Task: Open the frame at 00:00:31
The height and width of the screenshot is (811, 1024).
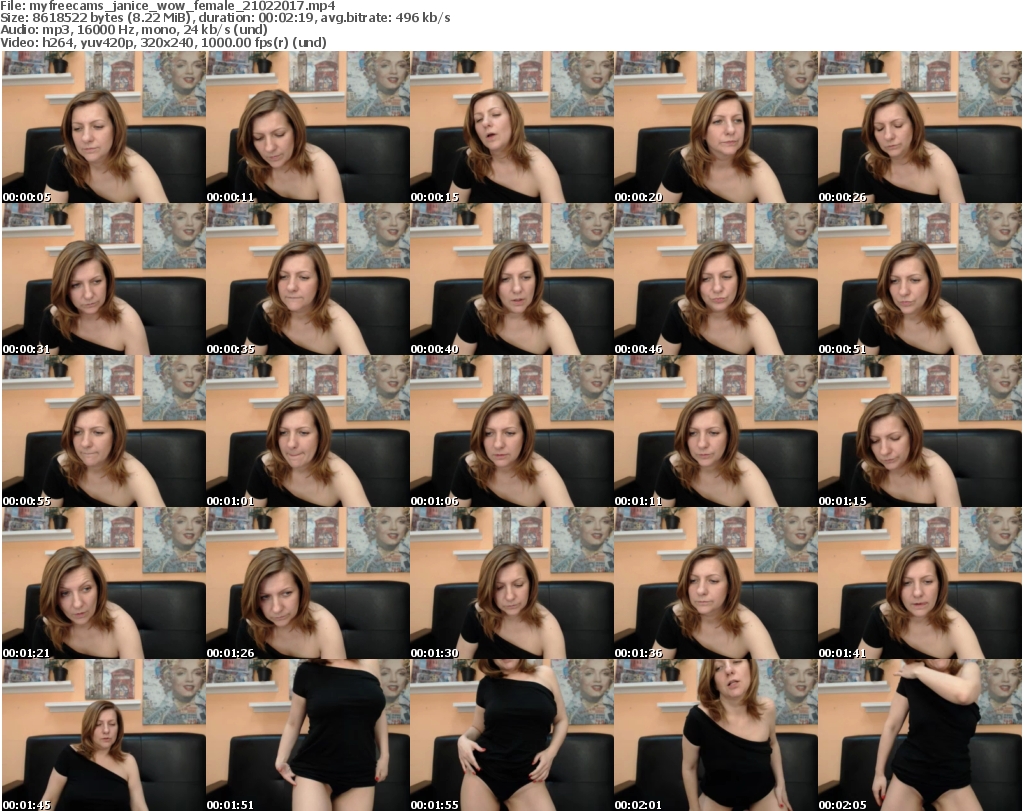Action: click(104, 279)
